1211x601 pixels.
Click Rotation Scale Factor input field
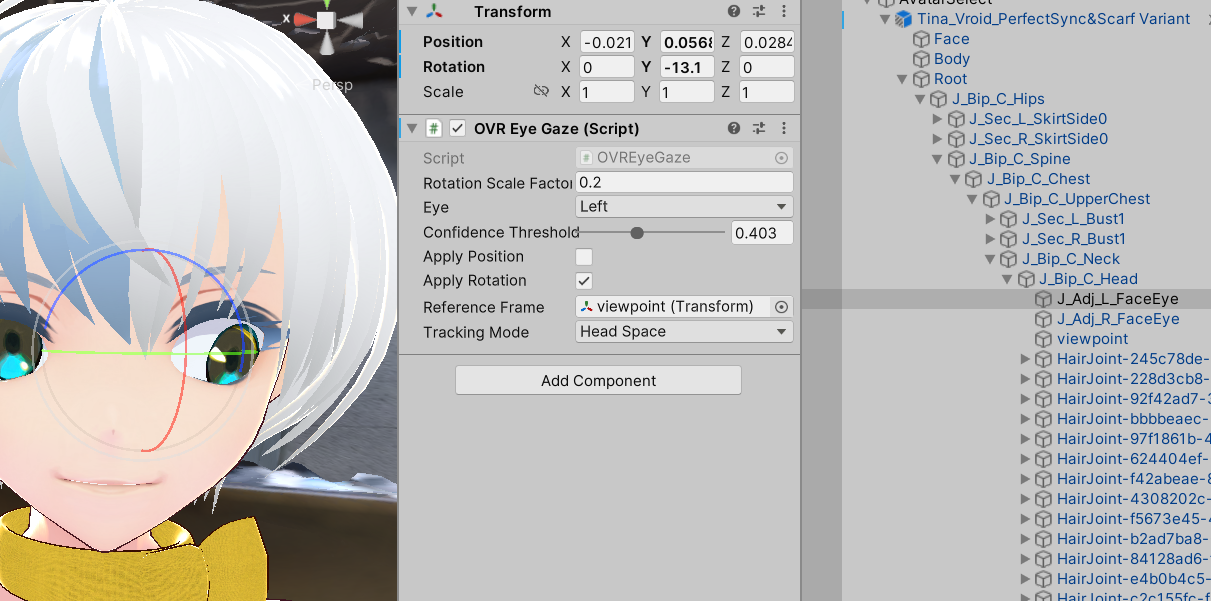coord(684,183)
